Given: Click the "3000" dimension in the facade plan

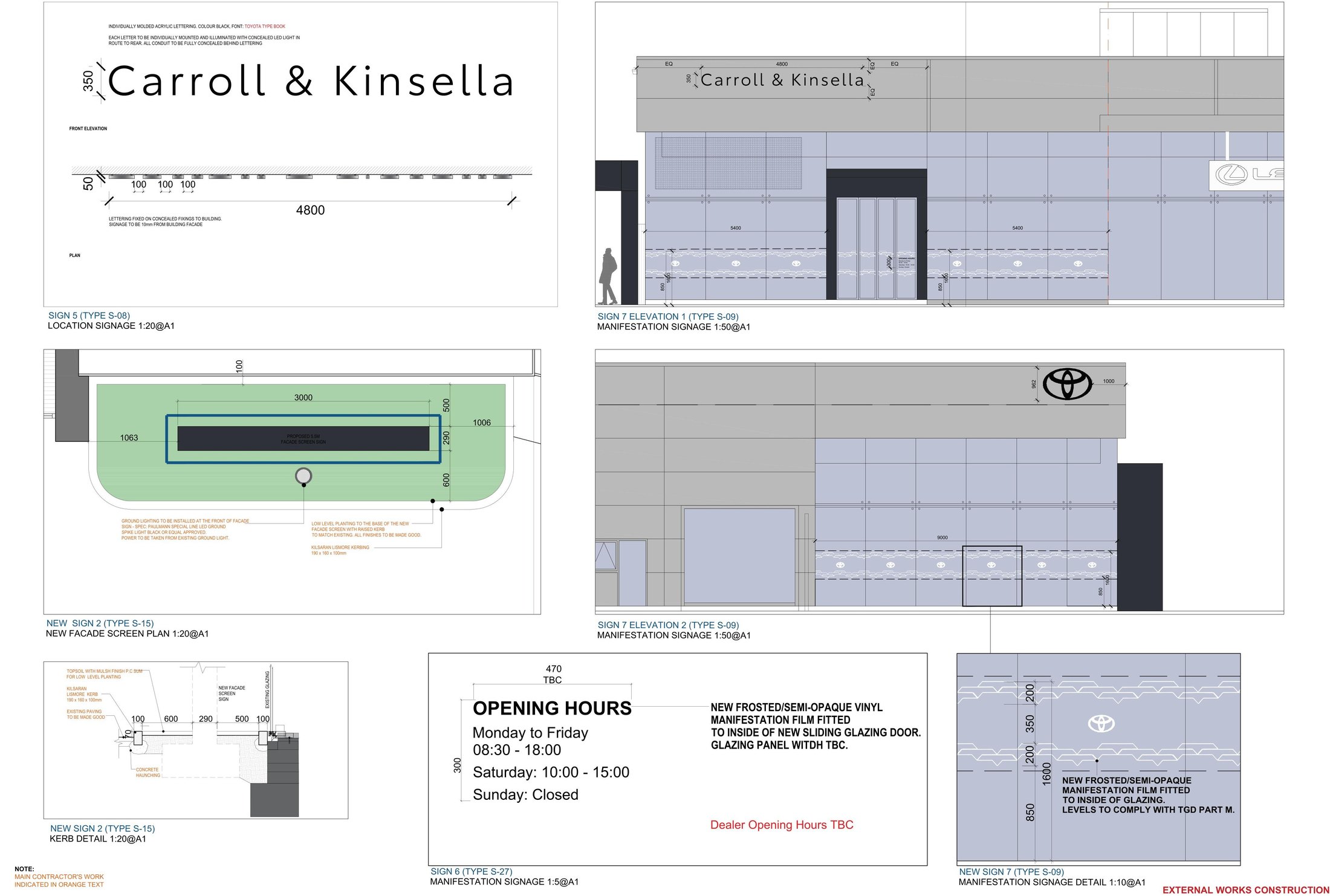Looking at the screenshot, I should 303,398.
